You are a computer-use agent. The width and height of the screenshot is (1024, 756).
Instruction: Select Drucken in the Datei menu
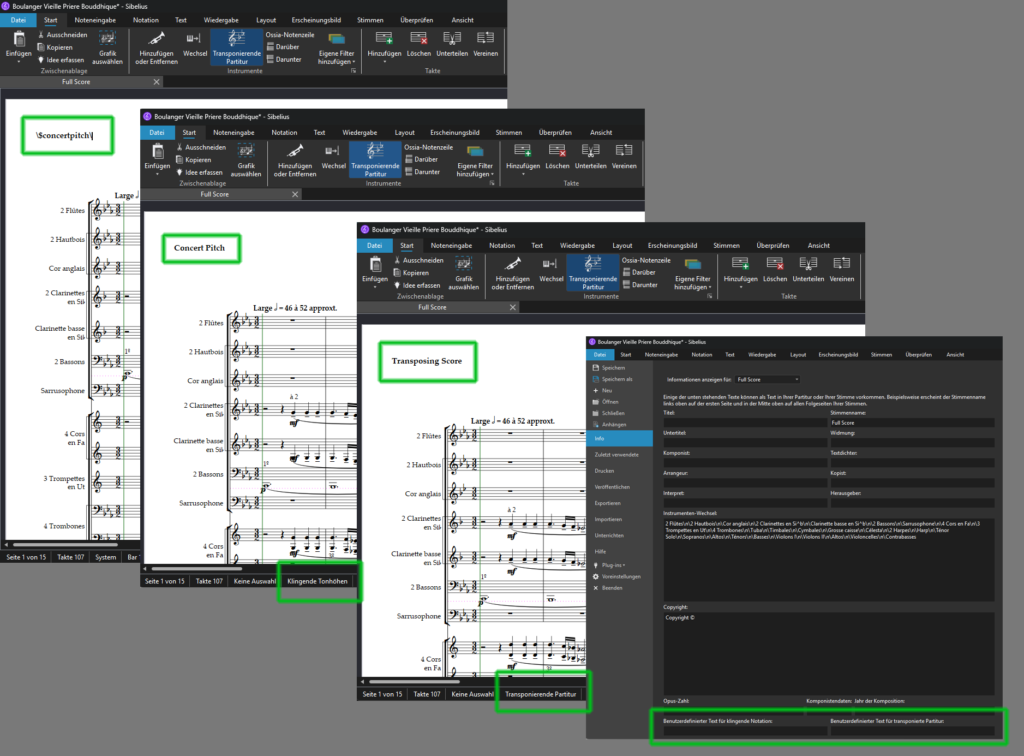[x=604, y=471]
